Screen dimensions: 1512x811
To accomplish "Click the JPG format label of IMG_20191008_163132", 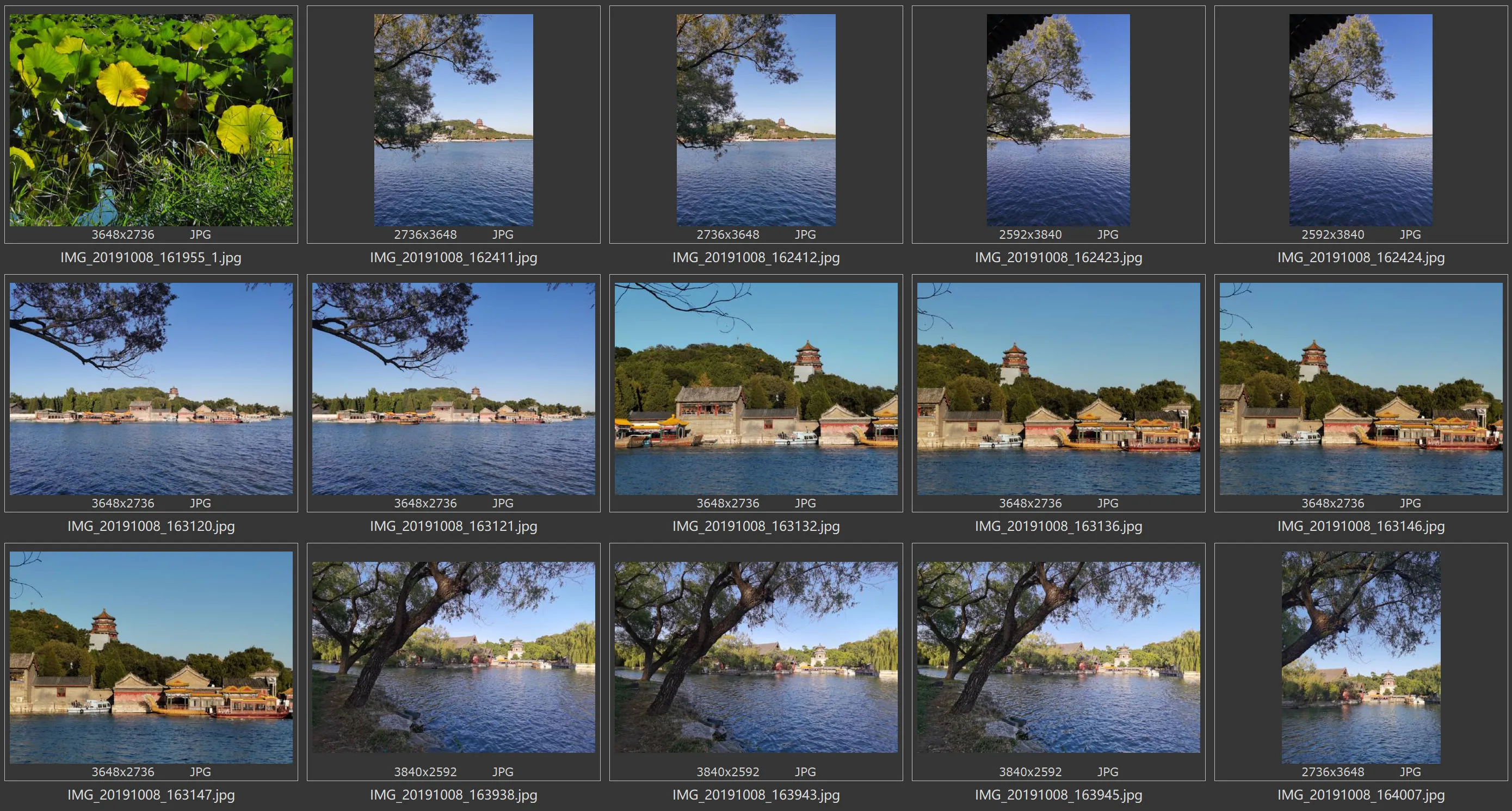I will click(x=805, y=504).
